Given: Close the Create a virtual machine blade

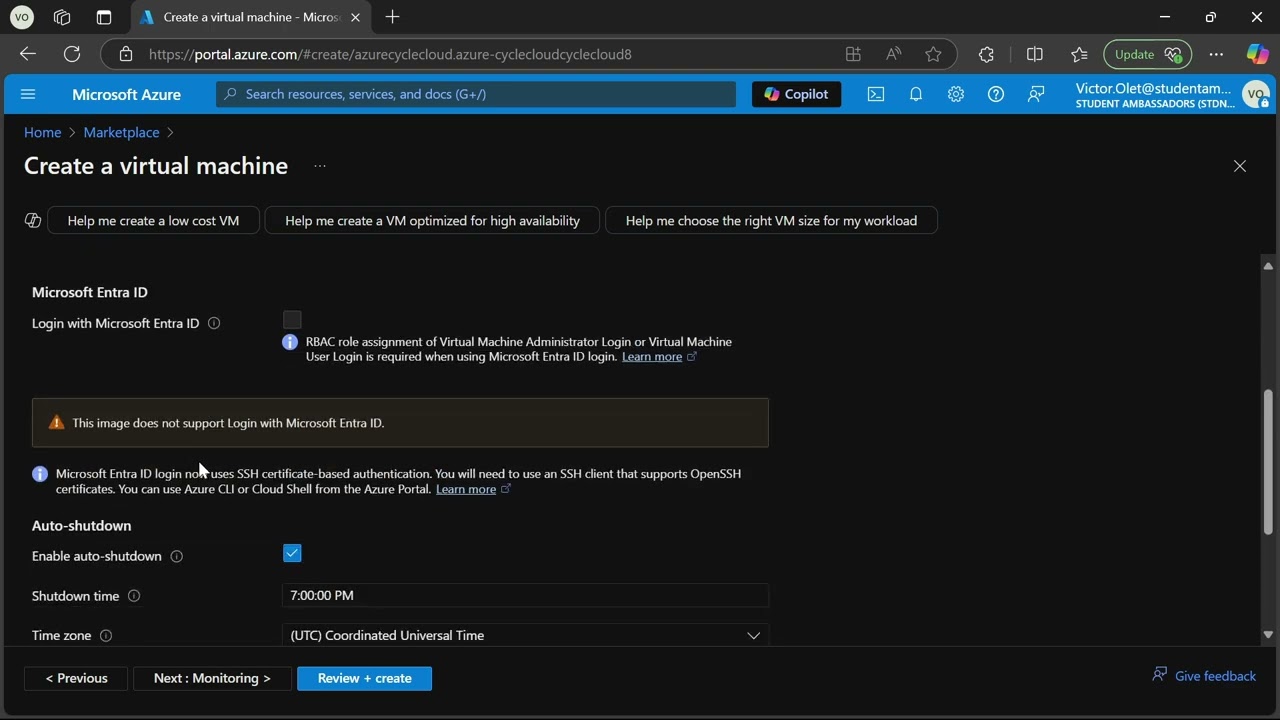Looking at the screenshot, I should click(x=1240, y=166).
